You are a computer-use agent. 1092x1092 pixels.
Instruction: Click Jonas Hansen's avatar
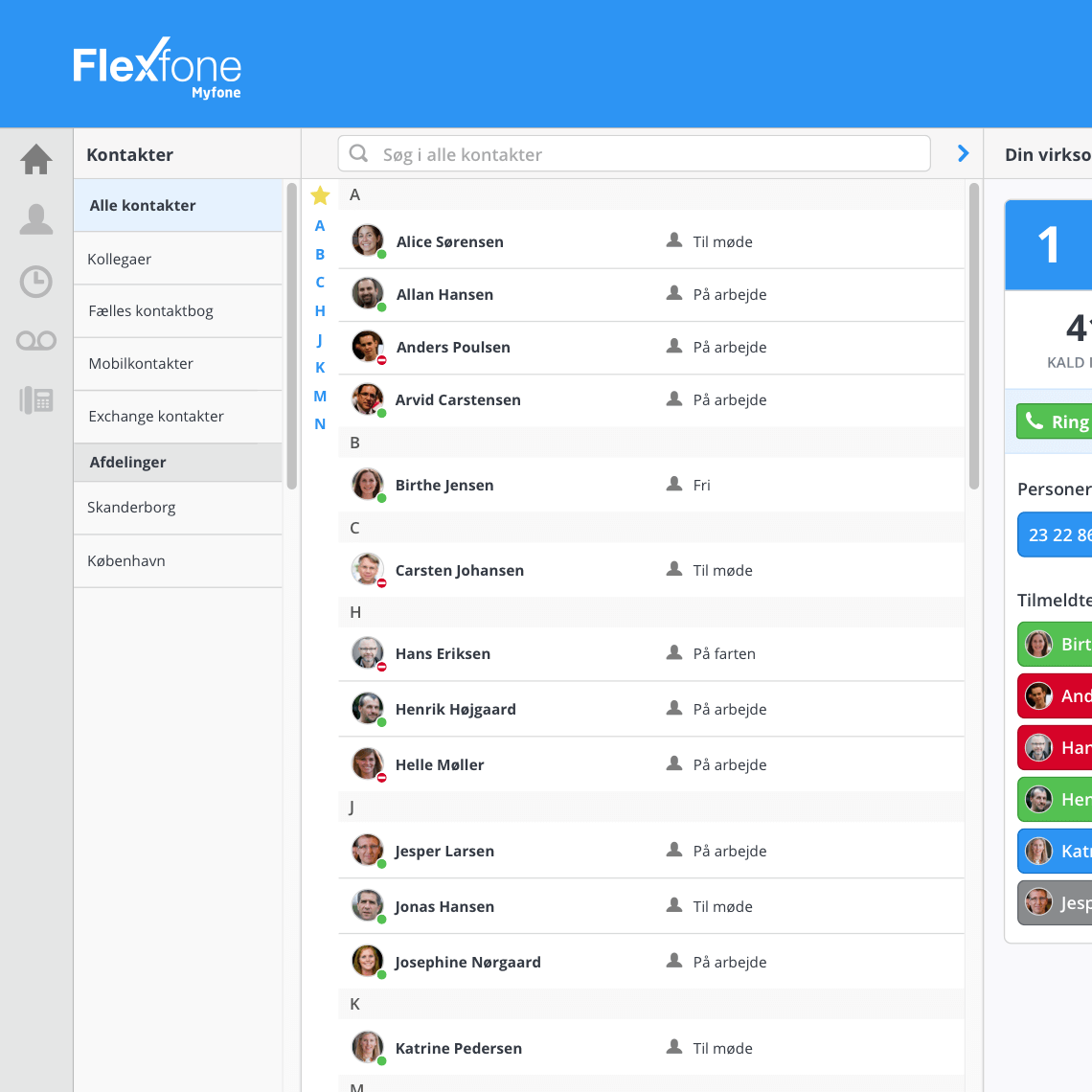point(368,906)
